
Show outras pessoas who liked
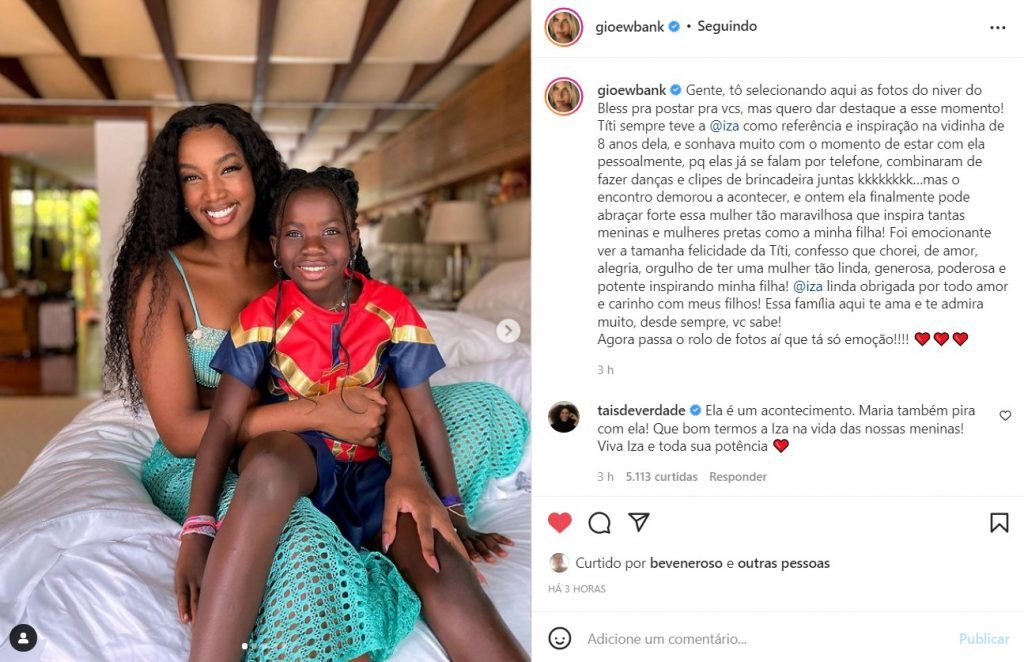[x=784, y=563]
